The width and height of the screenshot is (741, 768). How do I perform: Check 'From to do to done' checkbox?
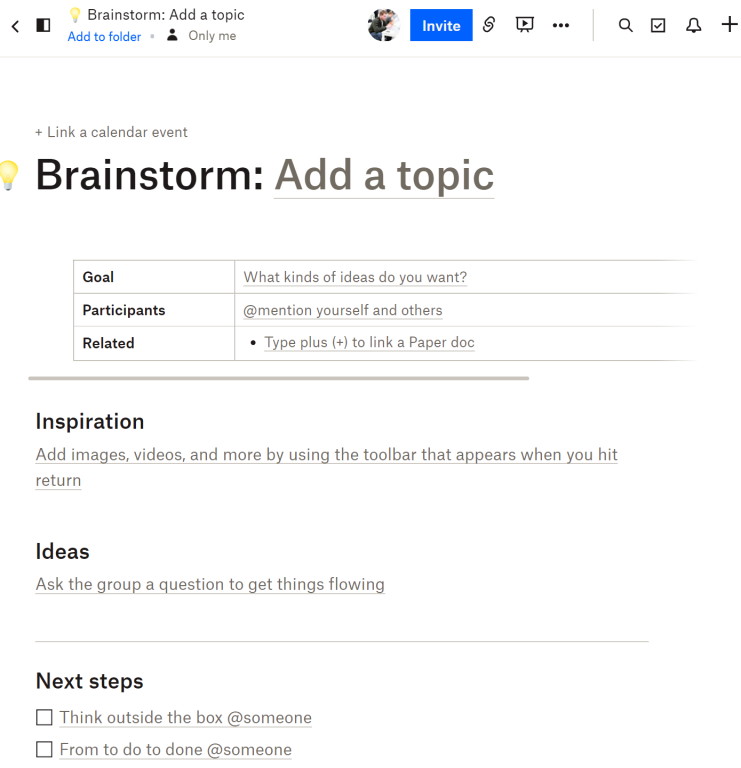coord(44,749)
